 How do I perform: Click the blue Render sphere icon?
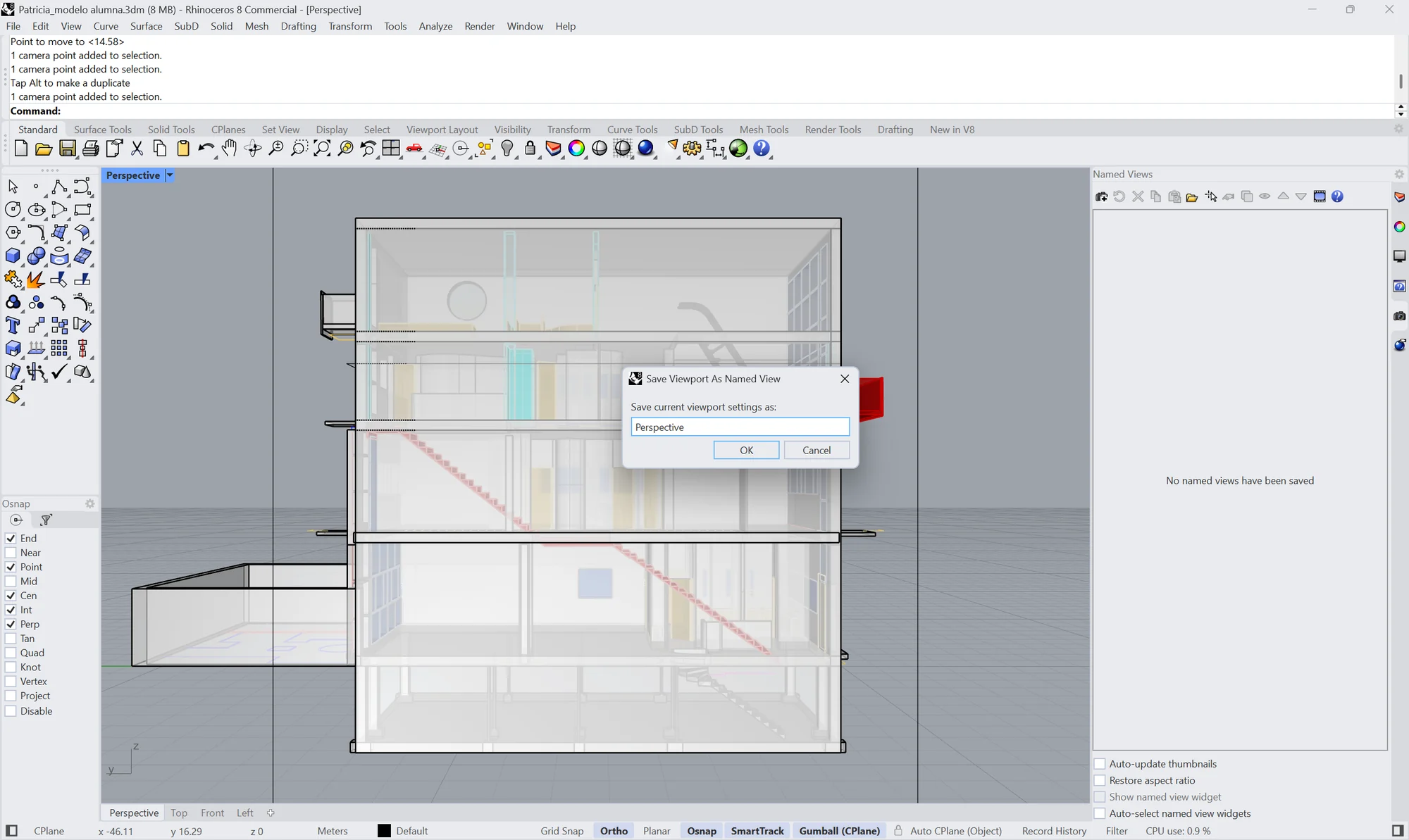[645, 149]
